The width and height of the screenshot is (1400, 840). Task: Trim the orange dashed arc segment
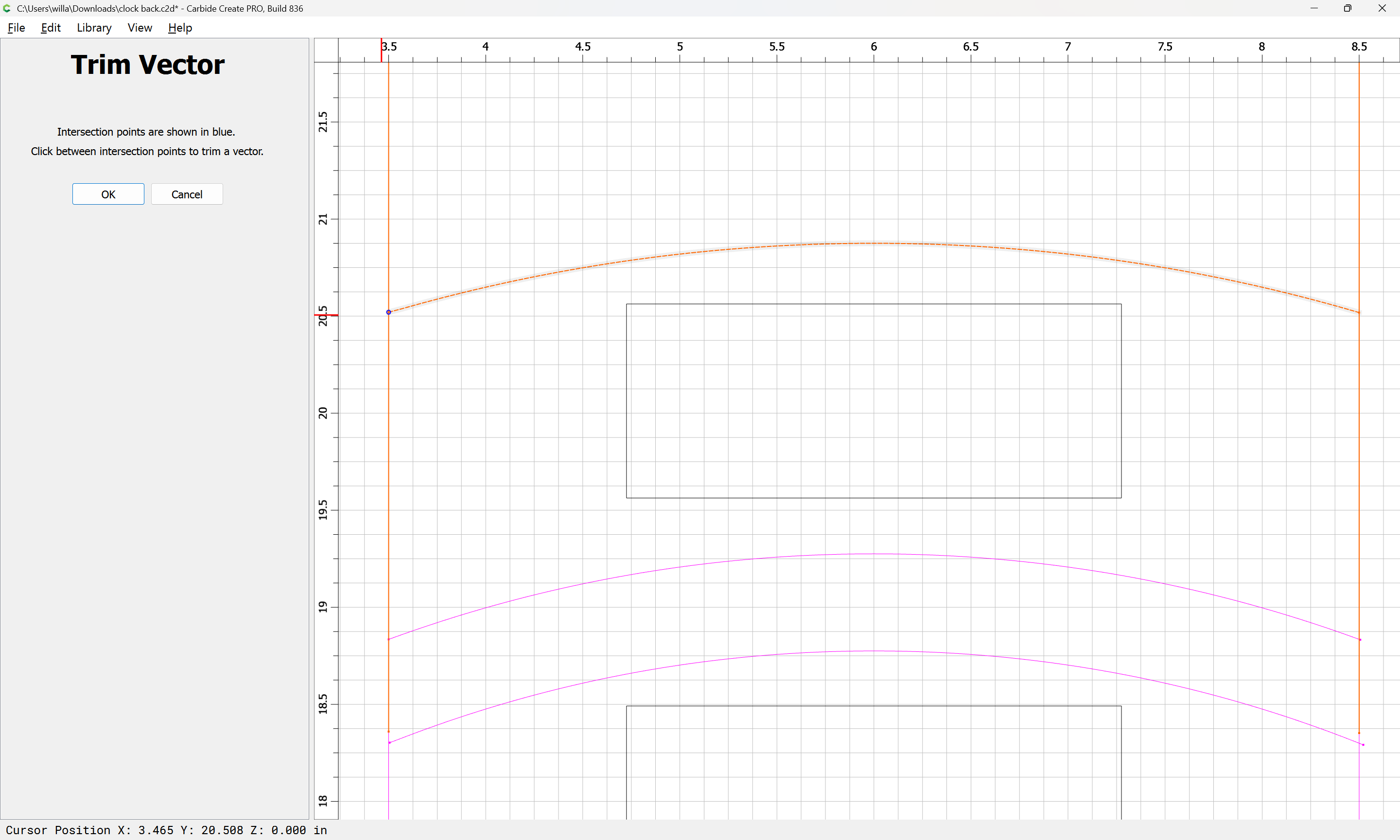click(874, 244)
